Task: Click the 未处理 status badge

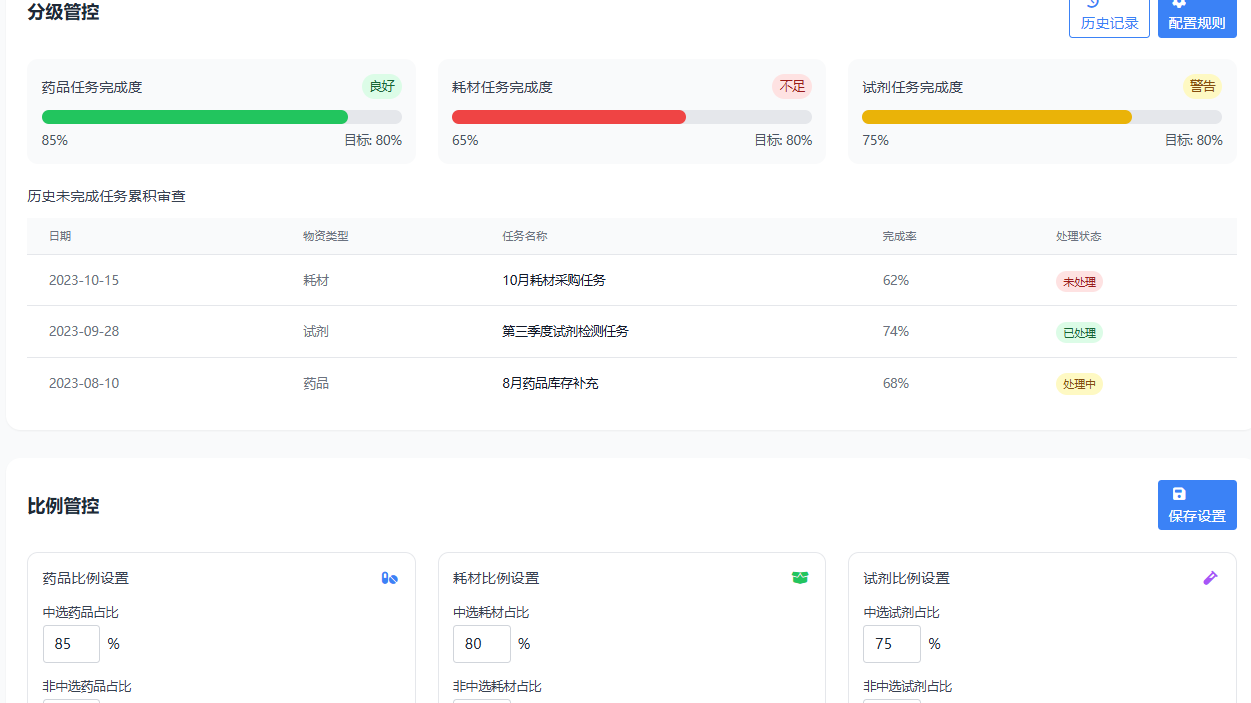Action: point(1079,282)
